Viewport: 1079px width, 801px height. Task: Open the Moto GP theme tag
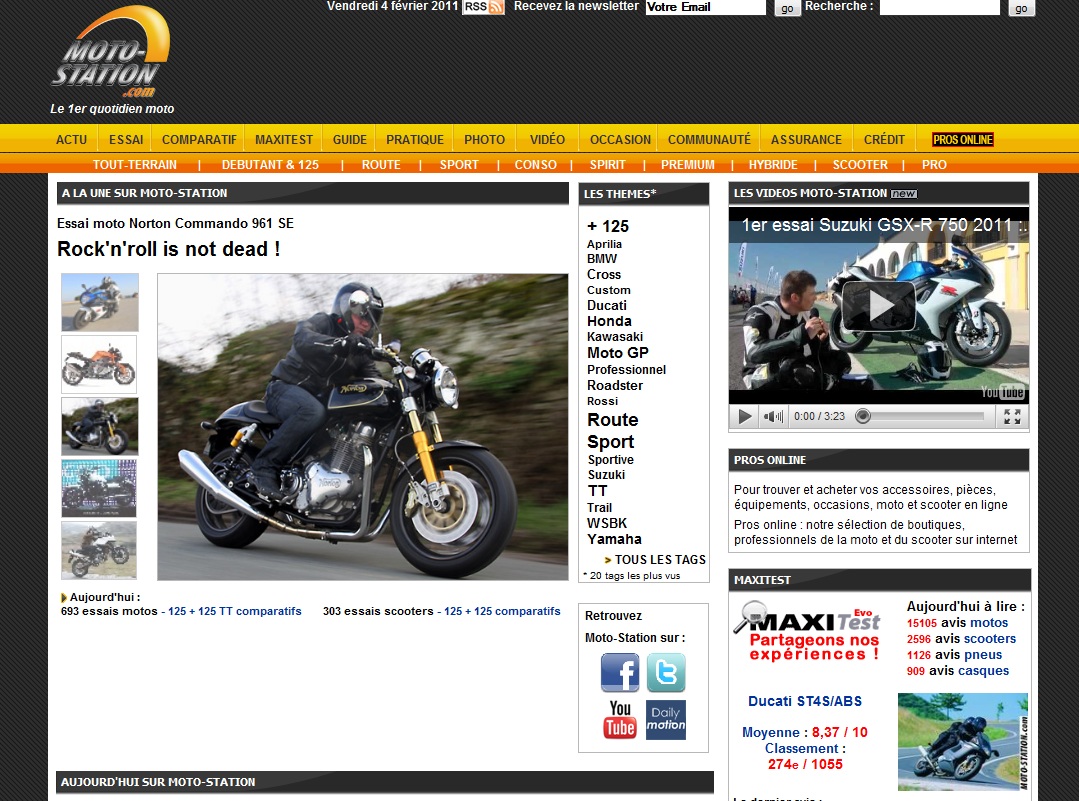618,353
